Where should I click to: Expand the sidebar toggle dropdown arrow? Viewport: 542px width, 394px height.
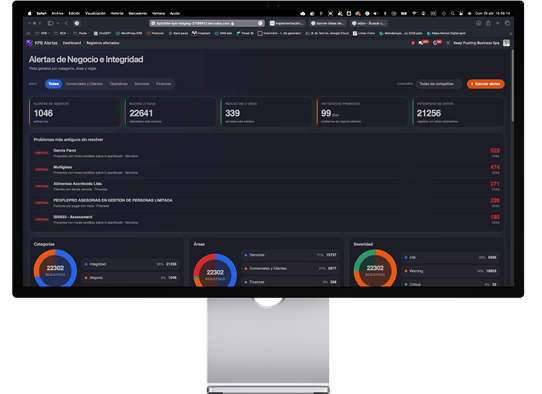pyautogui.click(x=57, y=23)
